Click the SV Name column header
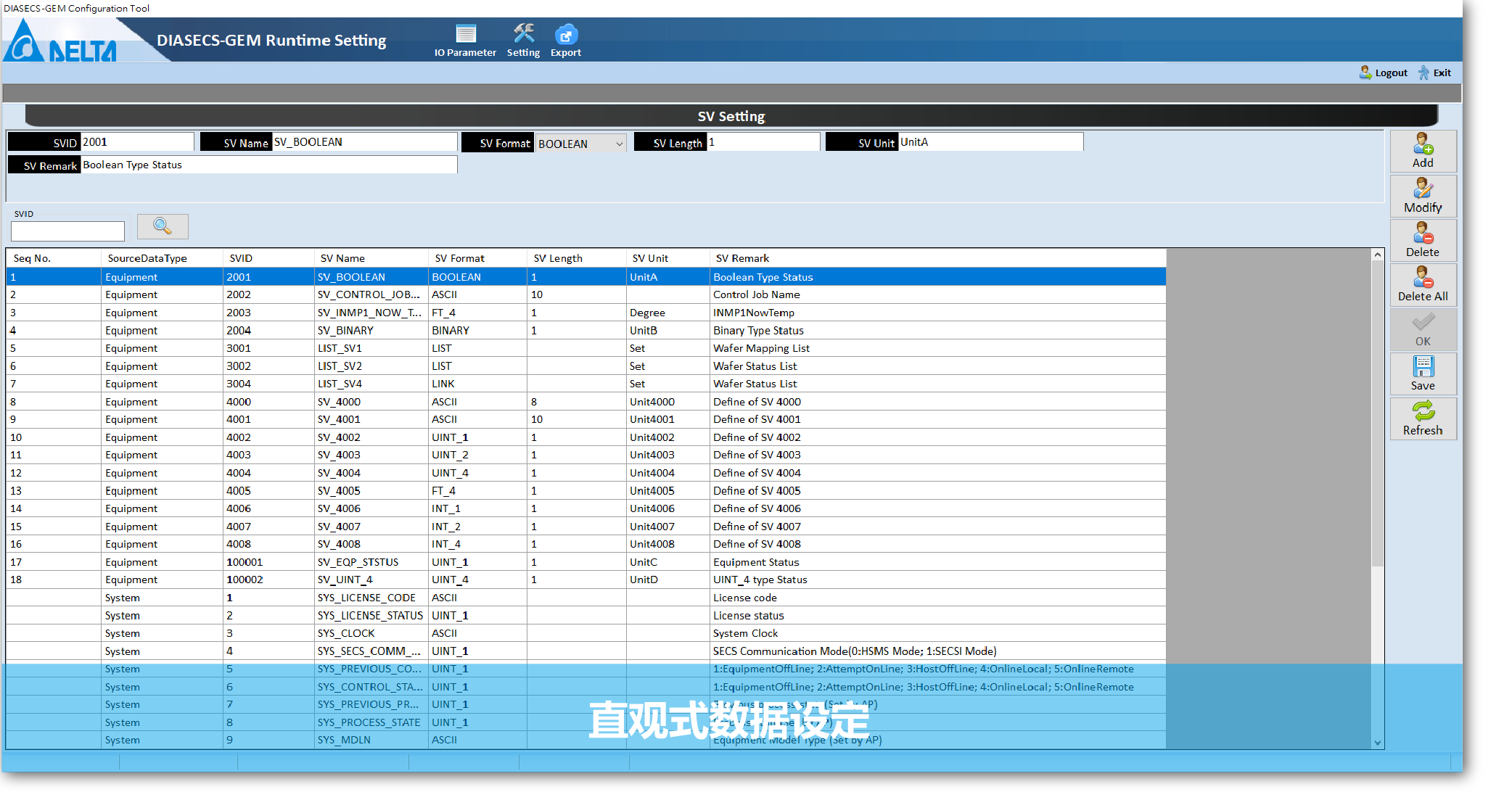1512x800 pixels. click(x=342, y=258)
